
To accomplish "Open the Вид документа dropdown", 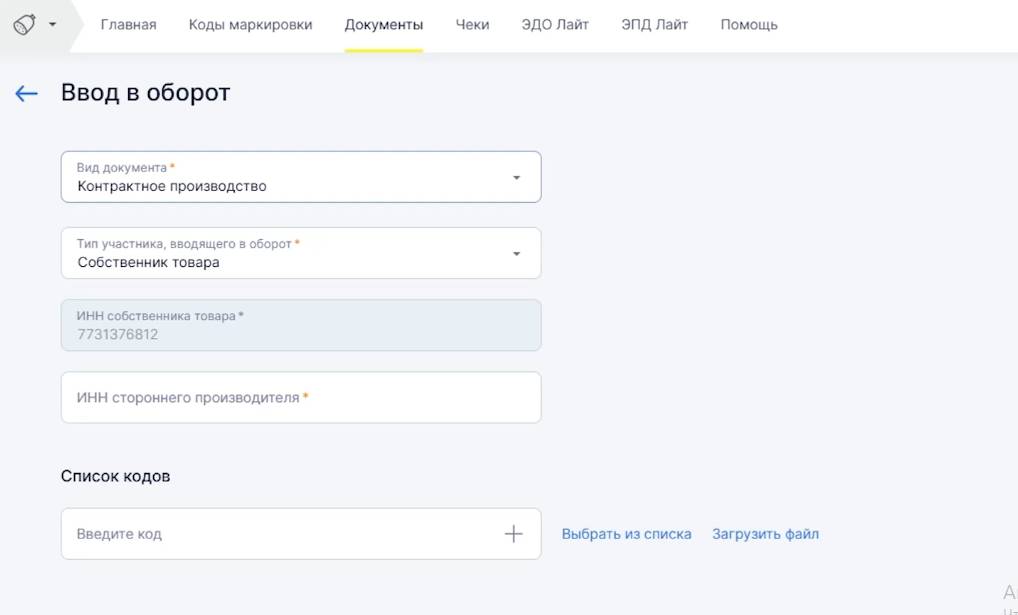I will (301, 177).
